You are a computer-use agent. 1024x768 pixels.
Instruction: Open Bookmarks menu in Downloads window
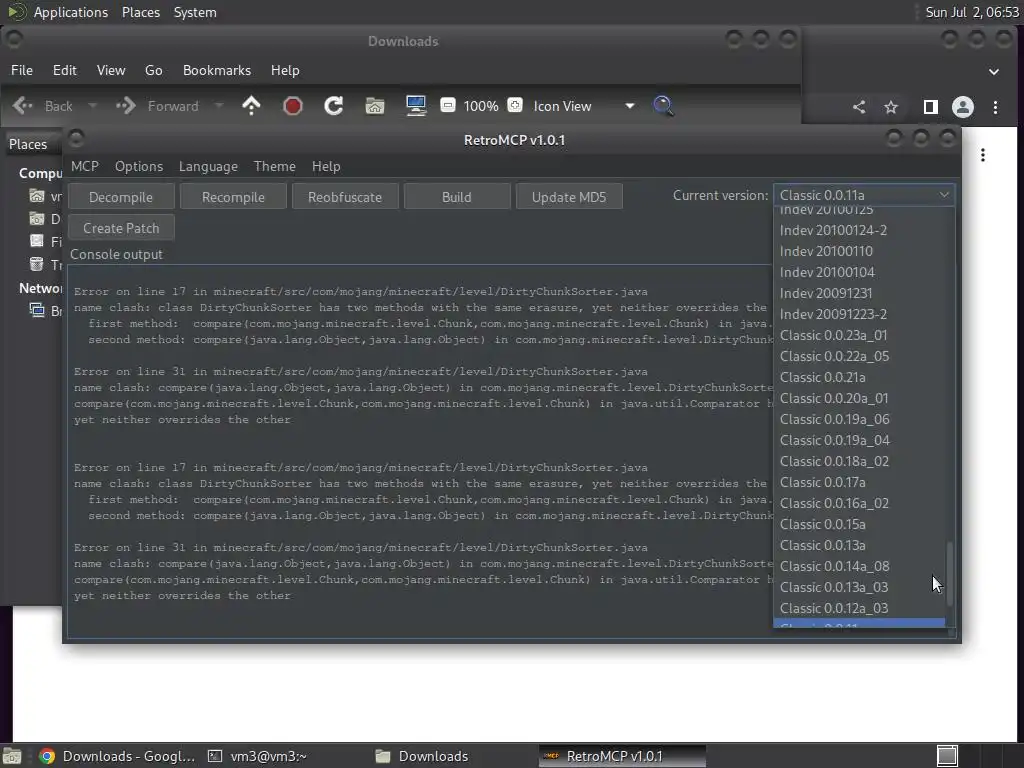click(x=217, y=70)
